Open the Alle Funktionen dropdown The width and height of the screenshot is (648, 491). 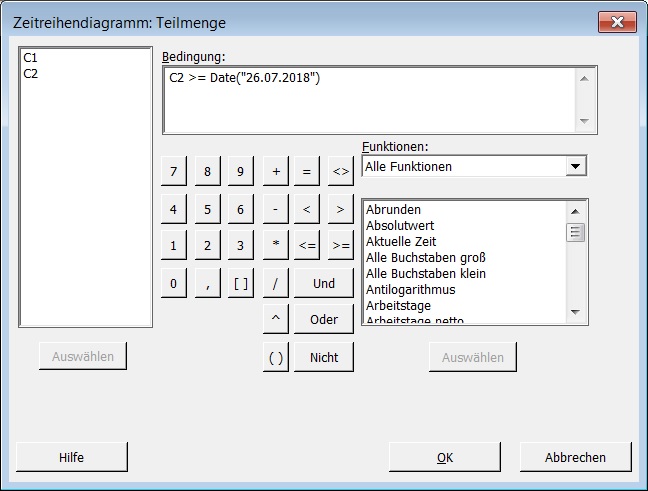(x=575, y=167)
